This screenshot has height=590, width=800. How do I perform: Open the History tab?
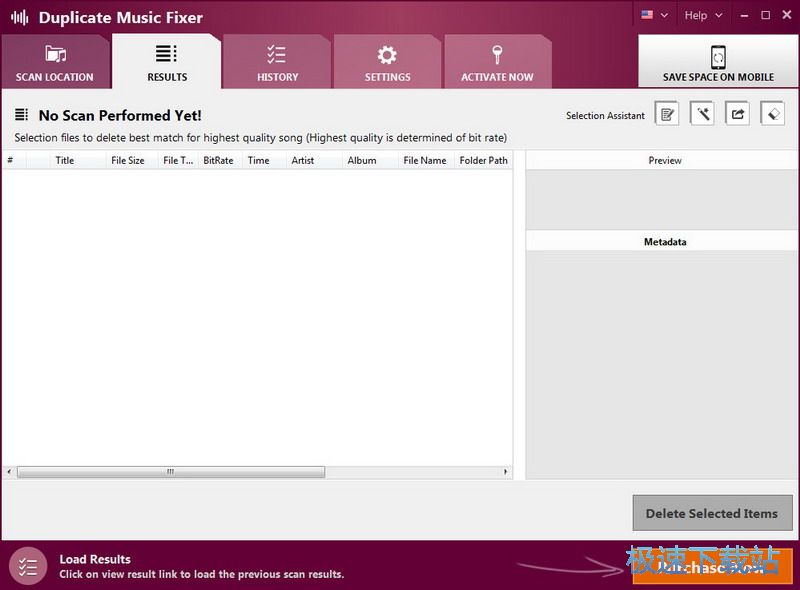(277, 63)
